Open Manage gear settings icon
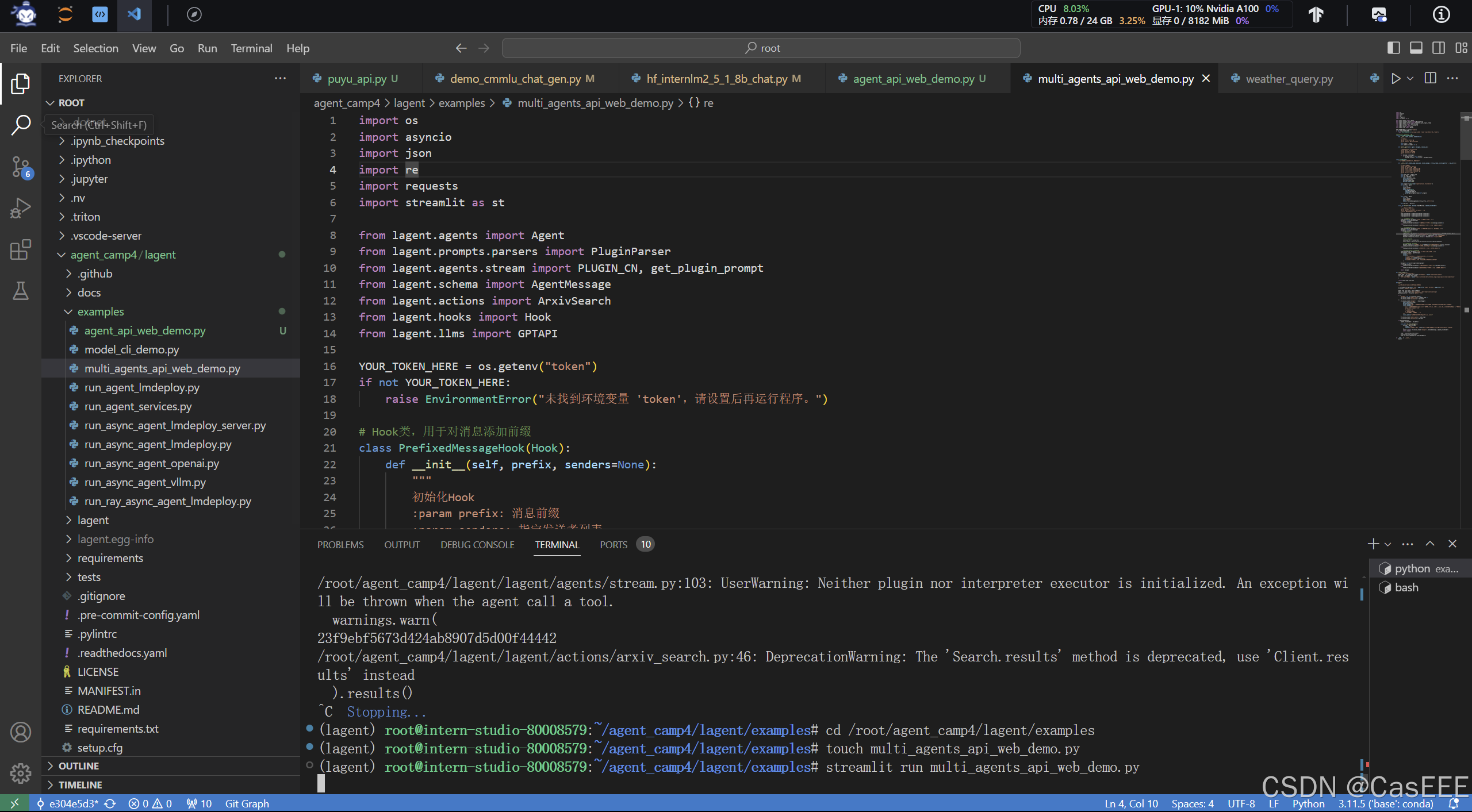1472x812 pixels. tap(21, 773)
